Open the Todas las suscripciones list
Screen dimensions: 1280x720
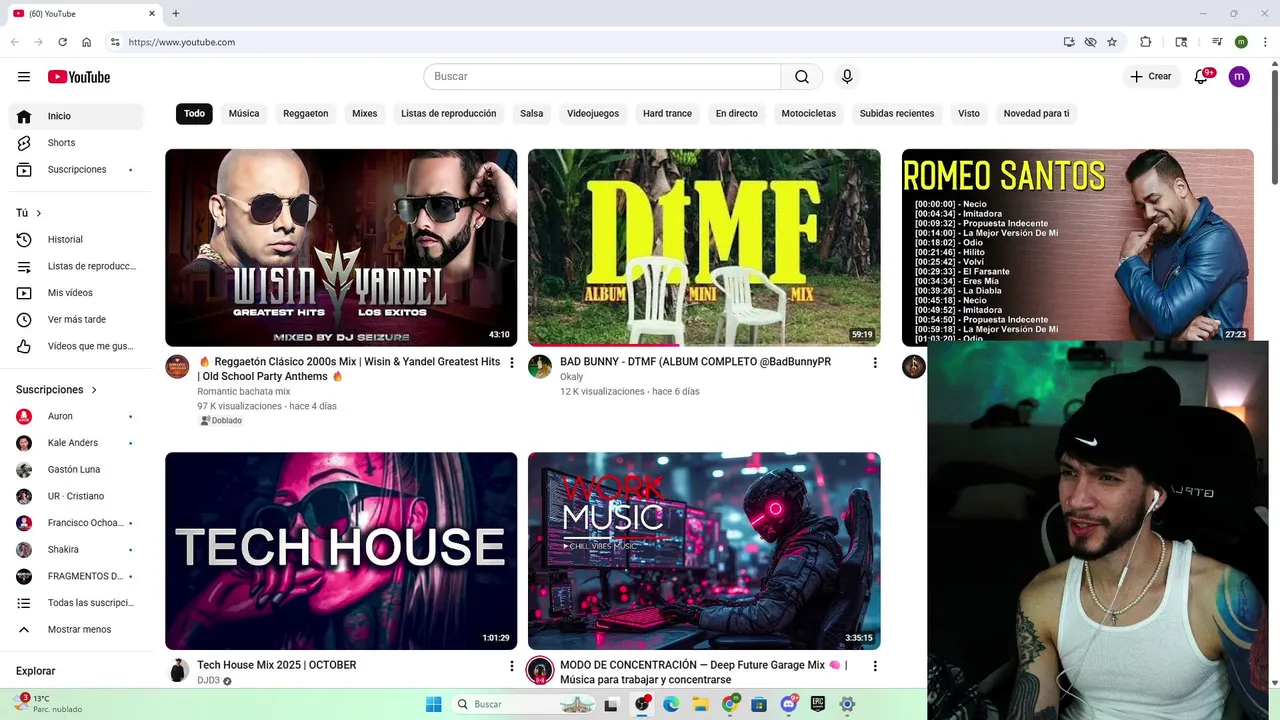coord(76,603)
